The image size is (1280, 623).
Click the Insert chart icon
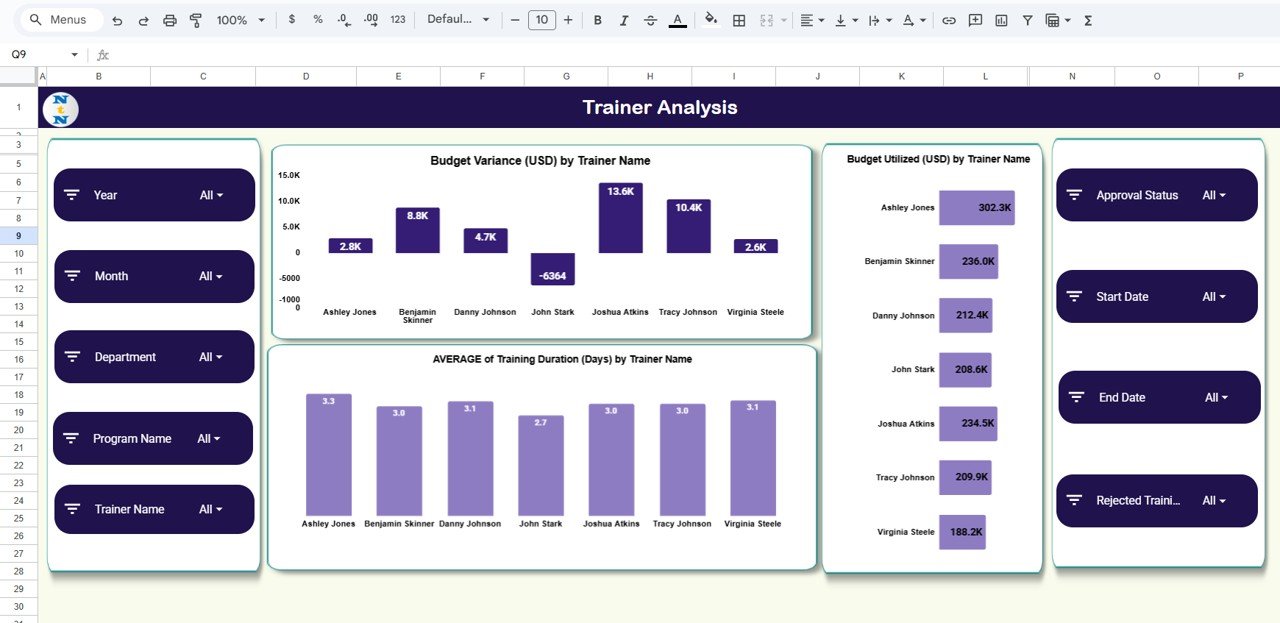[x=1001, y=20]
